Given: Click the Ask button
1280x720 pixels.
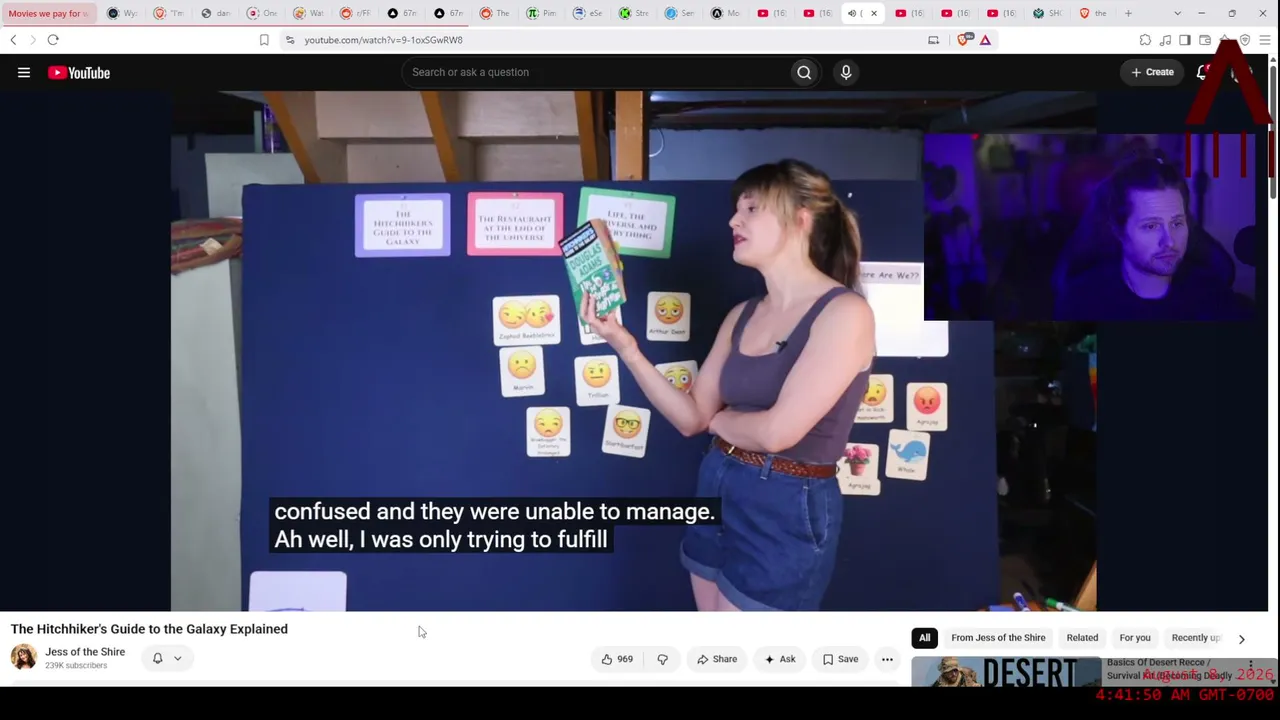Looking at the screenshot, I should pyautogui.click(x=780, y=659).
